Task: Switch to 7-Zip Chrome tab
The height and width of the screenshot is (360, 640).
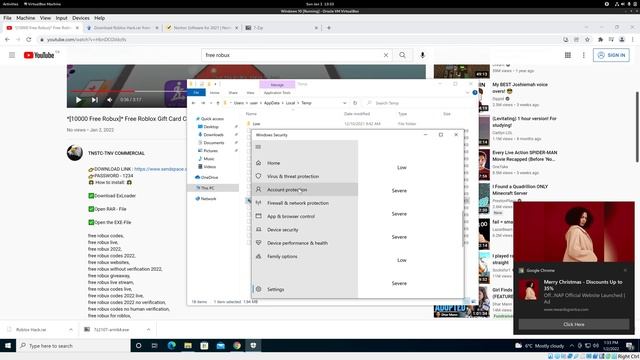Action: coord(282,28)
